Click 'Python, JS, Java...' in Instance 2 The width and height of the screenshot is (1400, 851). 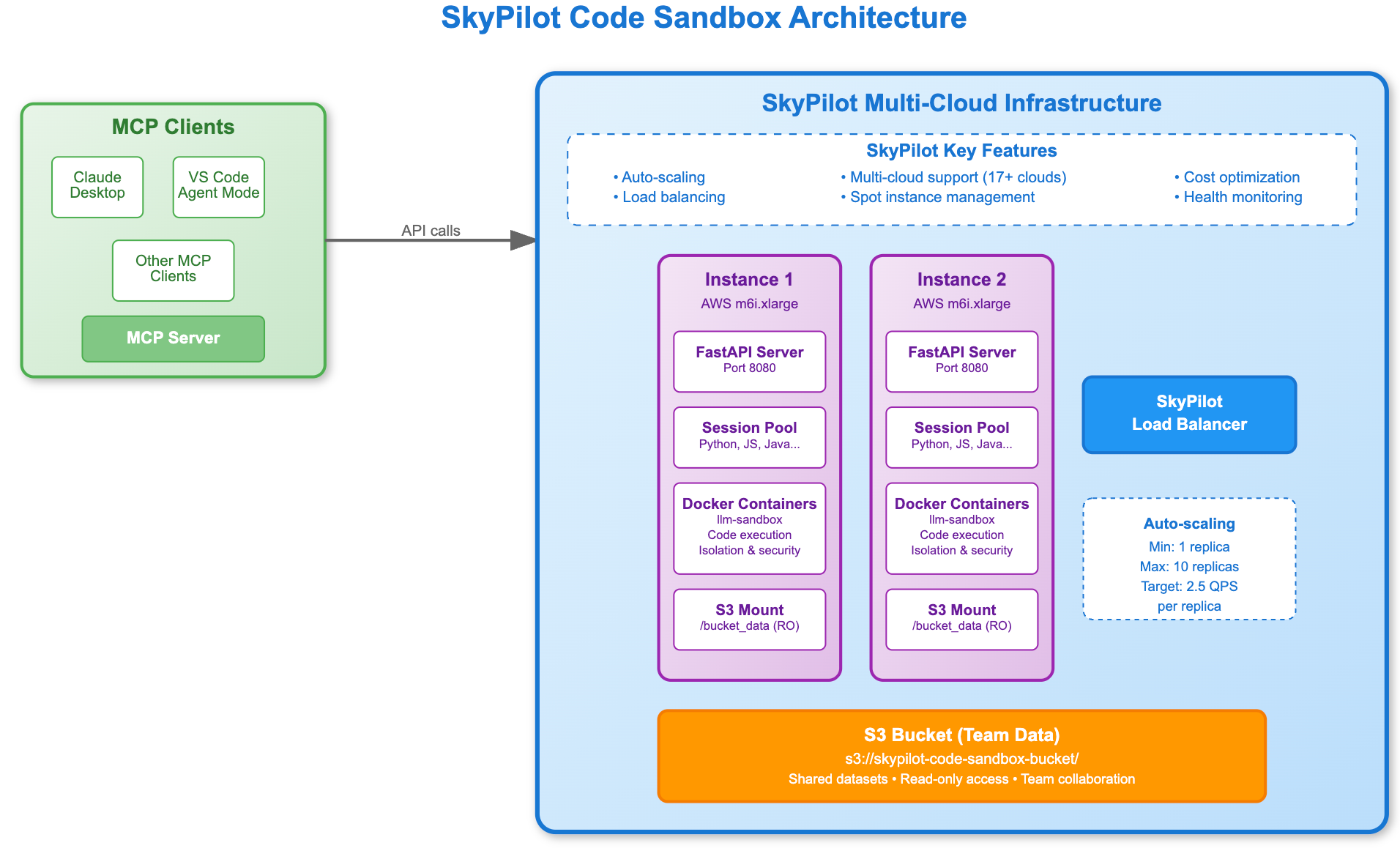961,445
